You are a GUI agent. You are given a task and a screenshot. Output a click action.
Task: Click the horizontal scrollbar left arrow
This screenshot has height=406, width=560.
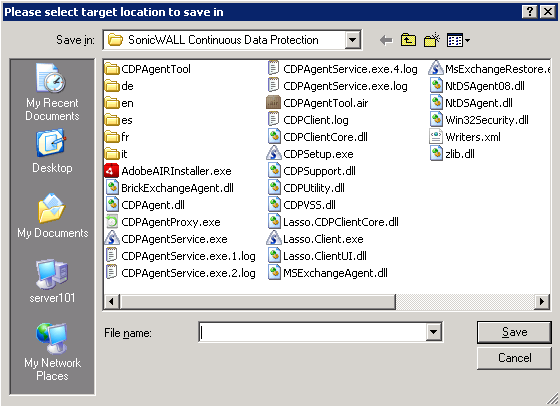coord(112,301)
